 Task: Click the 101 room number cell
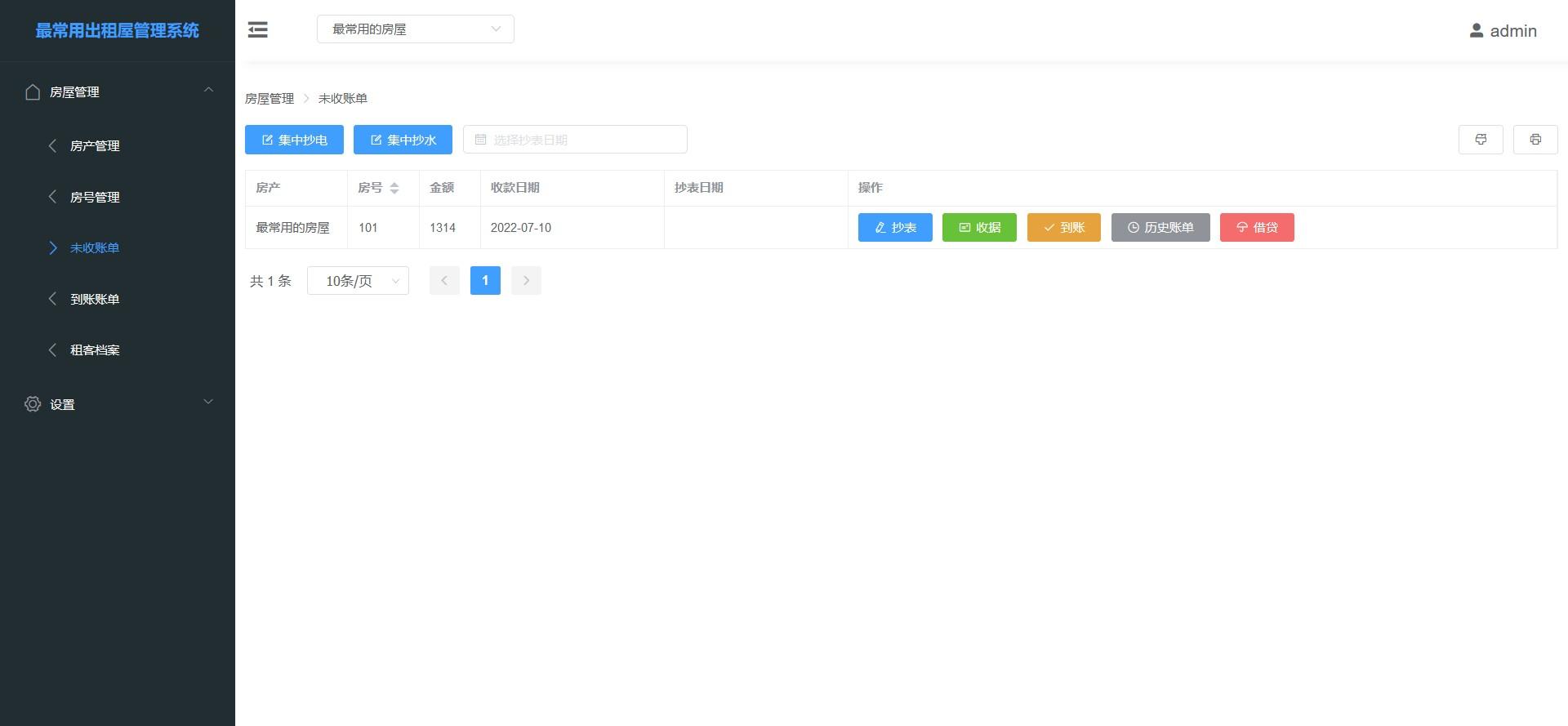(383, 228)
